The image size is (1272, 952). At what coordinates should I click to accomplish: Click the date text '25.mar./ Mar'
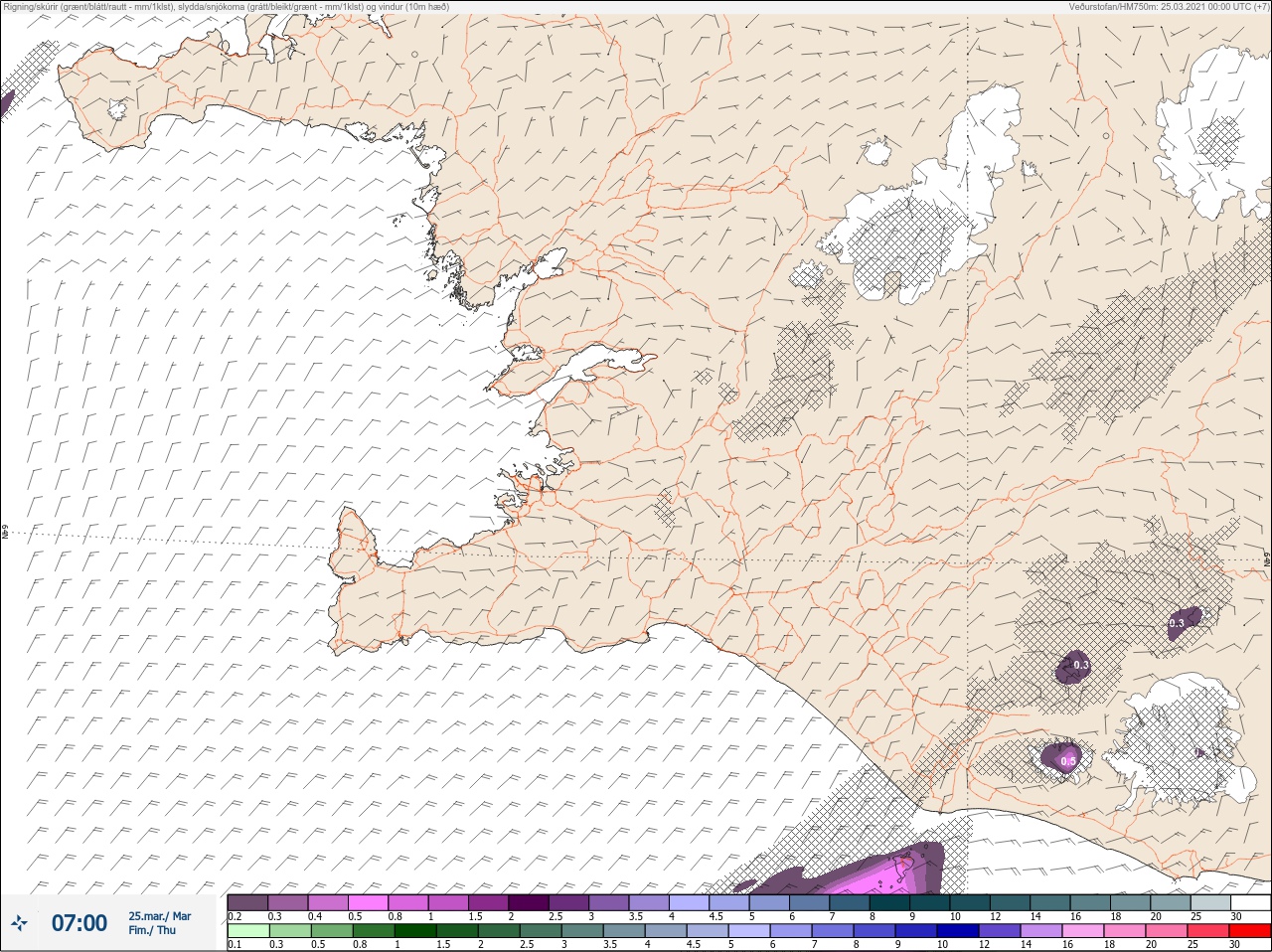point(159,916)
